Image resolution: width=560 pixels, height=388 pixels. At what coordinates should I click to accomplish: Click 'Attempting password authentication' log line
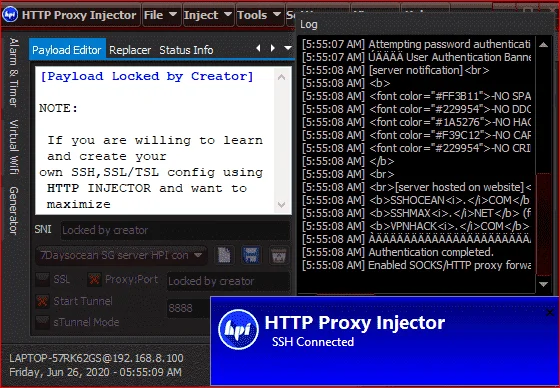tap(416, 44)
